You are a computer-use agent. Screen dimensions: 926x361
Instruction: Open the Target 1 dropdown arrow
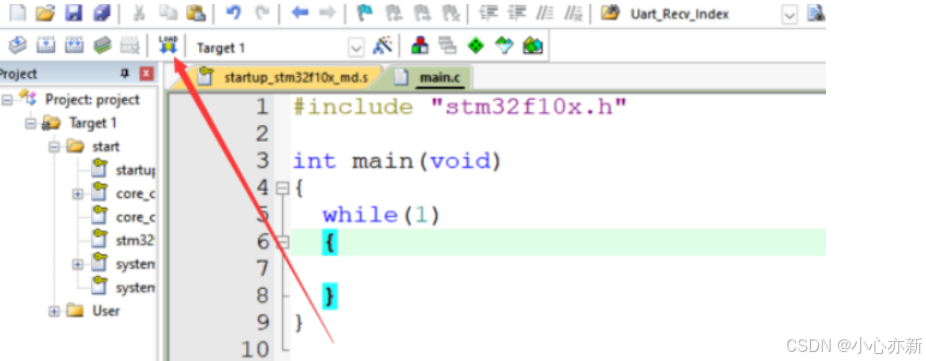point(356,47)
